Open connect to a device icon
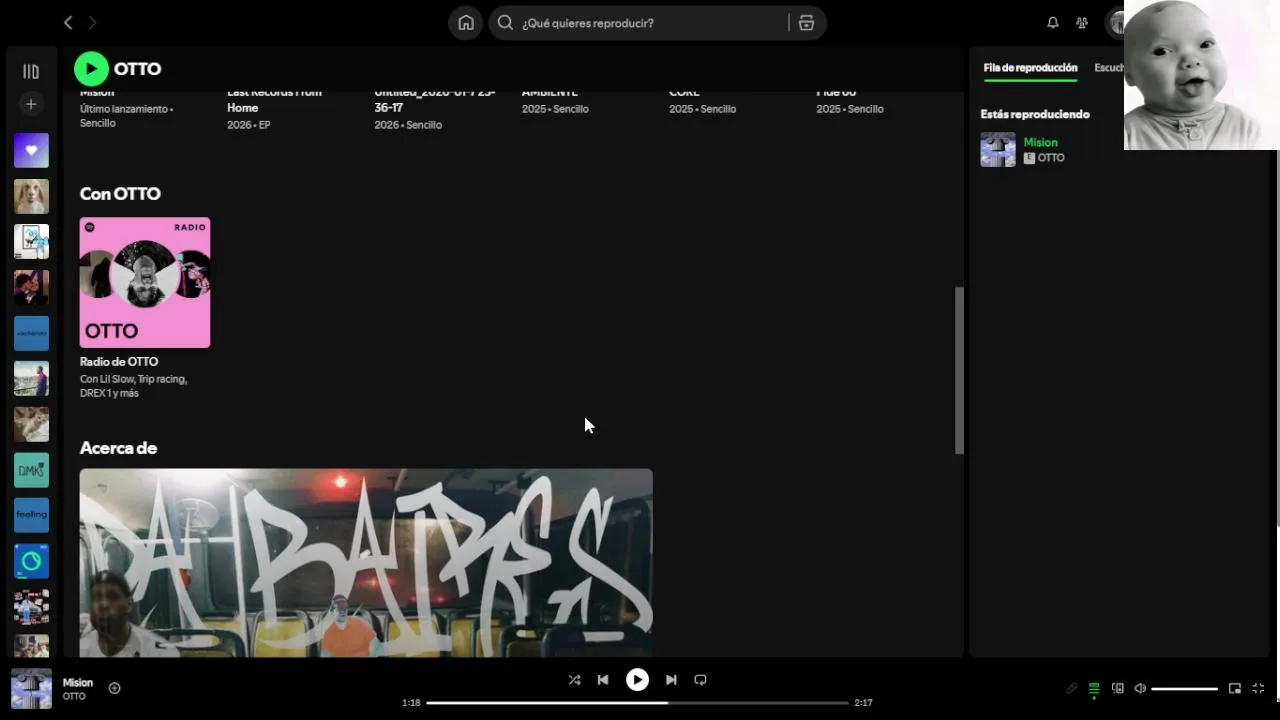Image resolution: width=1280 pixels, height=720 pixels. tap(1118, 688)
